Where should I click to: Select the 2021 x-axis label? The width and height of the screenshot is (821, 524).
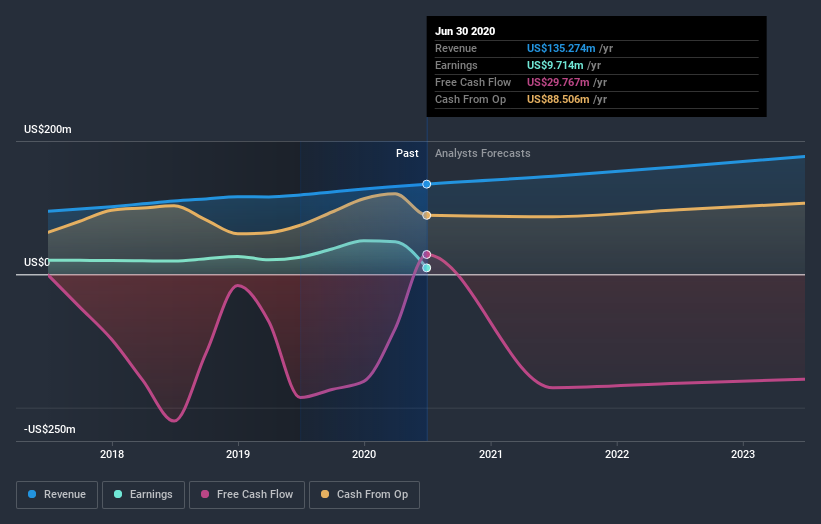coord(491,454)
